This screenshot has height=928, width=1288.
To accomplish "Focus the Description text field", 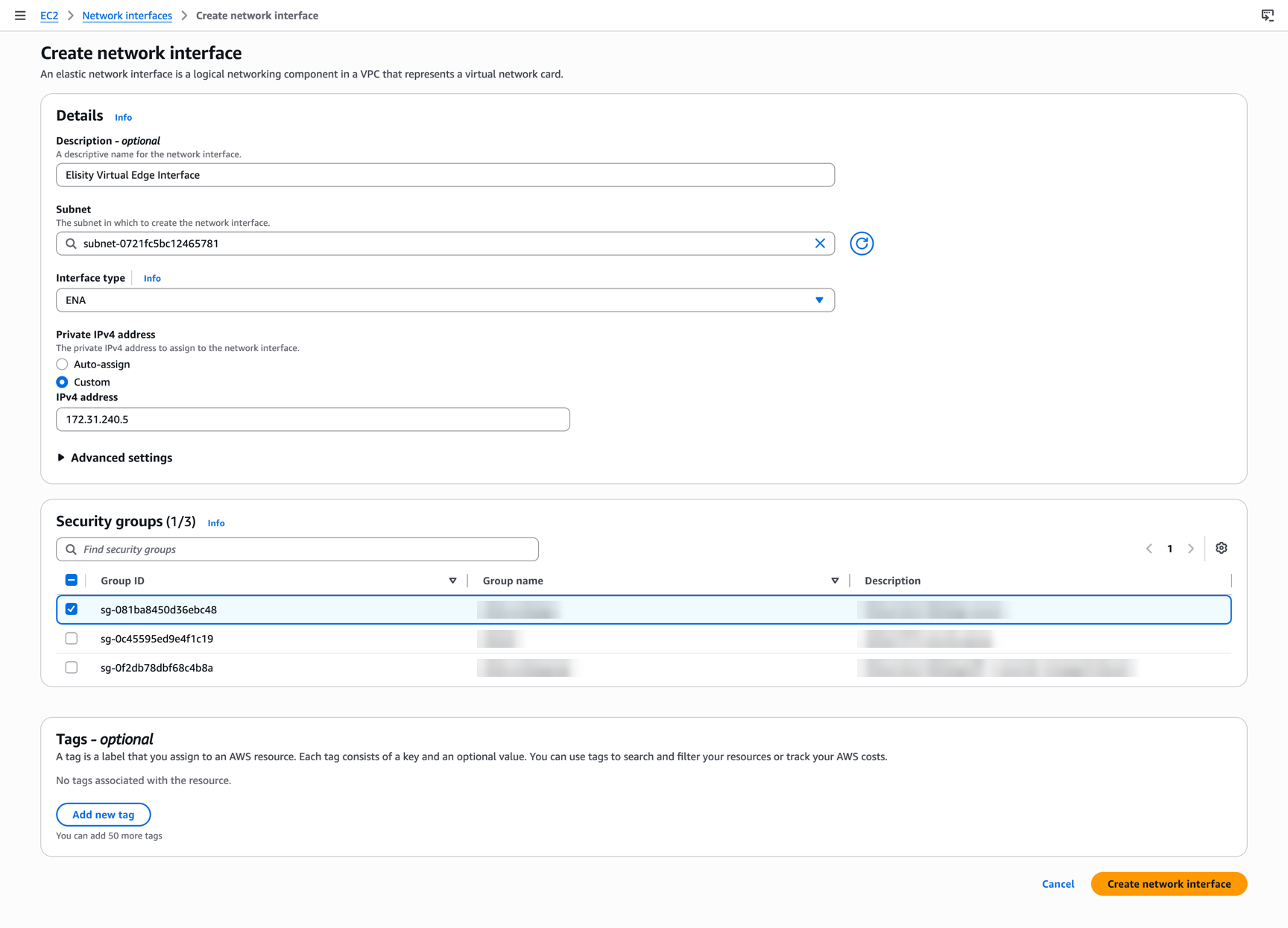I will 445,175.
